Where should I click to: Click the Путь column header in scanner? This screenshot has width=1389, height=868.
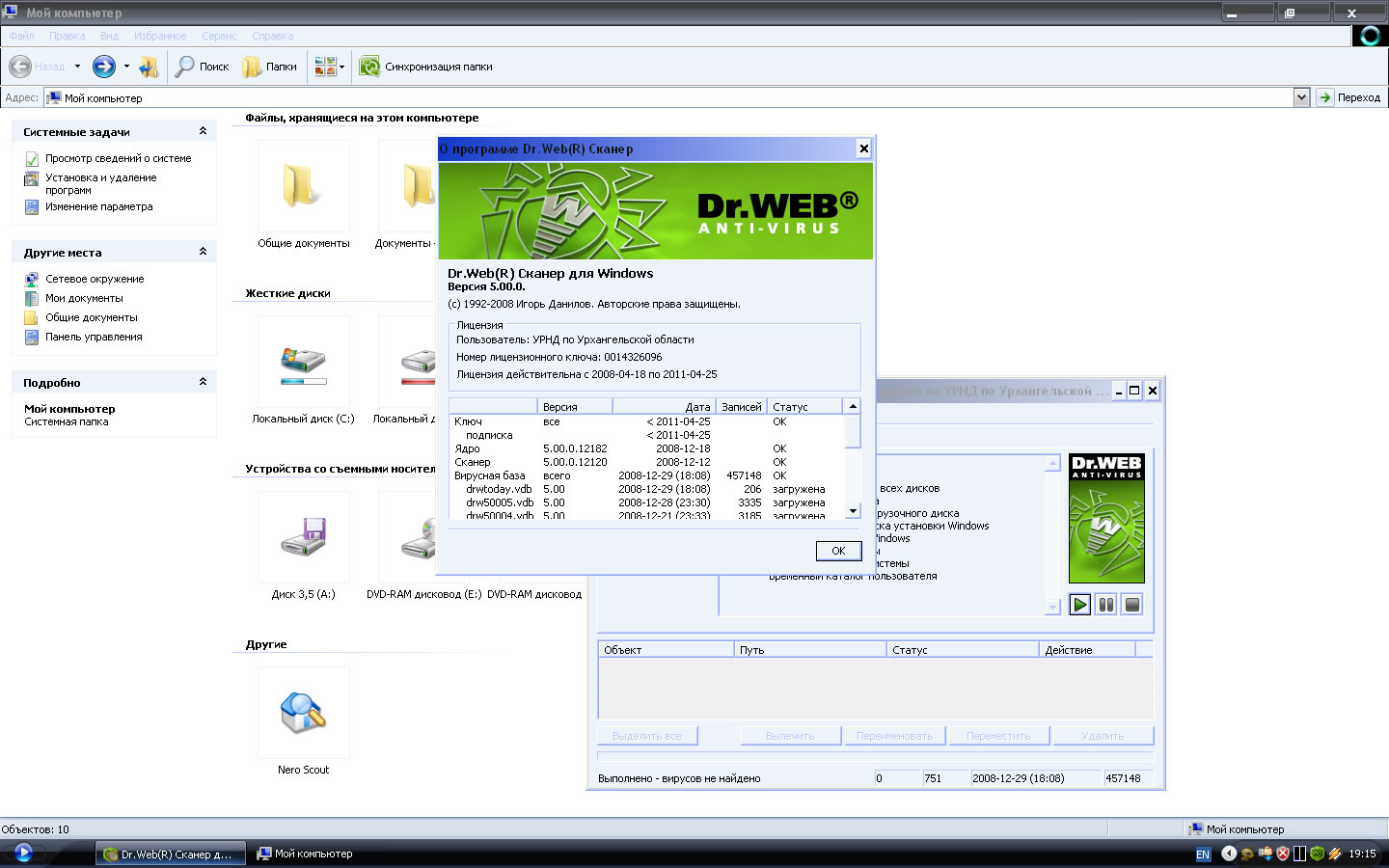[810, 650]
